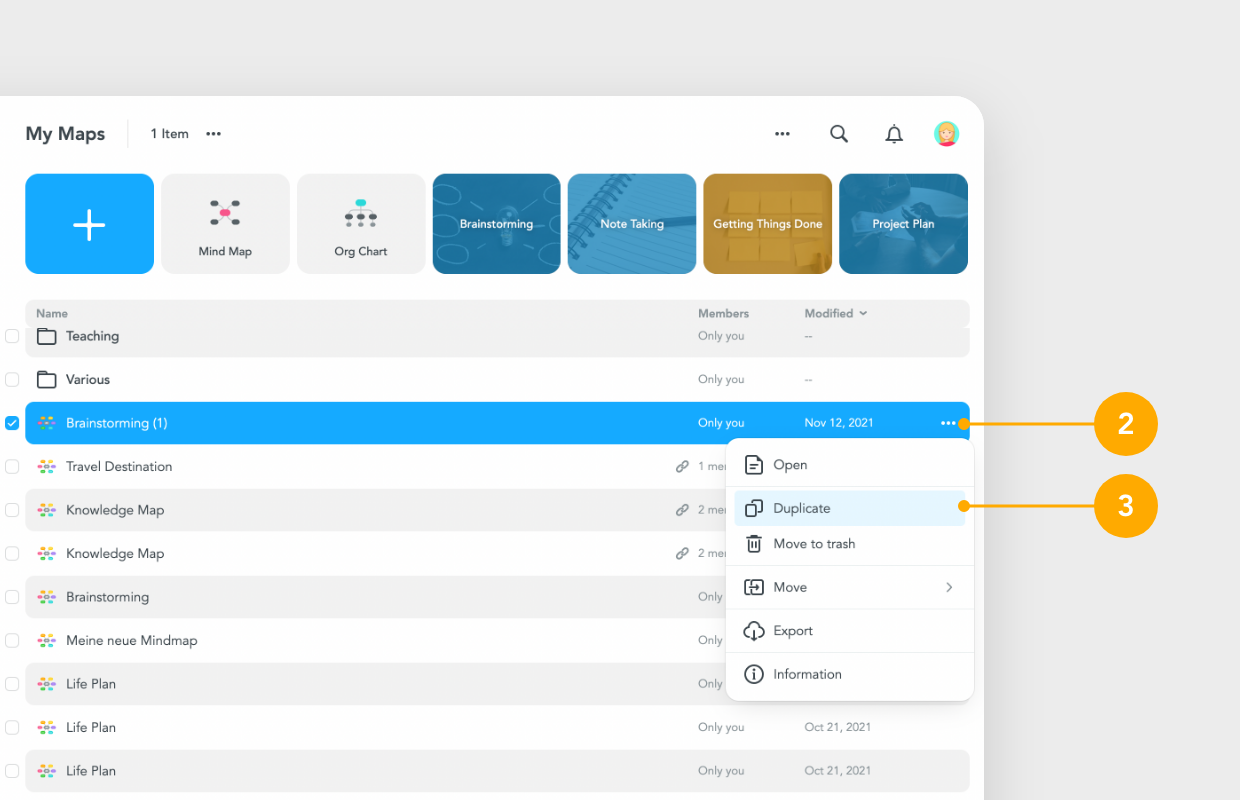Viewport: 1240px width, 800px height.
Task: Click the map icon of Travel Destination
Action: [x=46, y=467]
